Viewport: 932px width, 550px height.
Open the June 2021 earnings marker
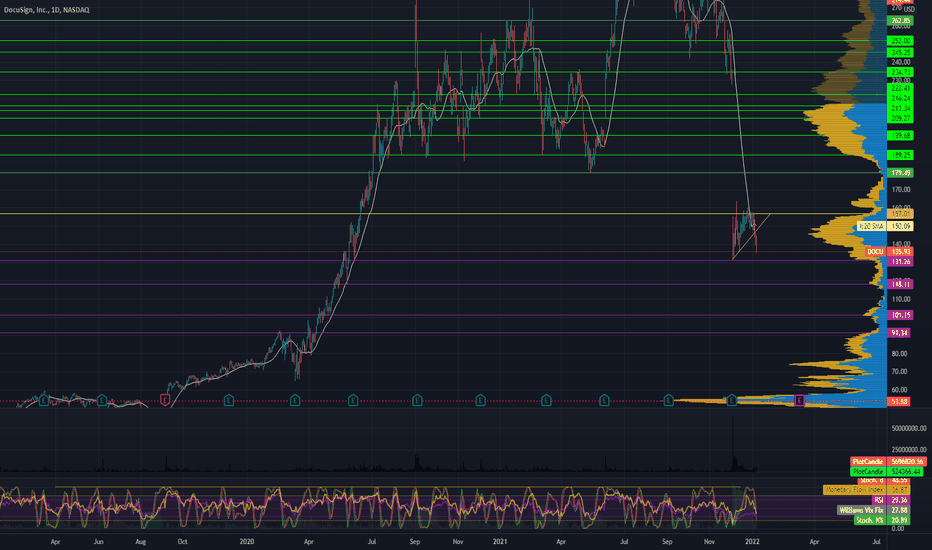point(604,401)
